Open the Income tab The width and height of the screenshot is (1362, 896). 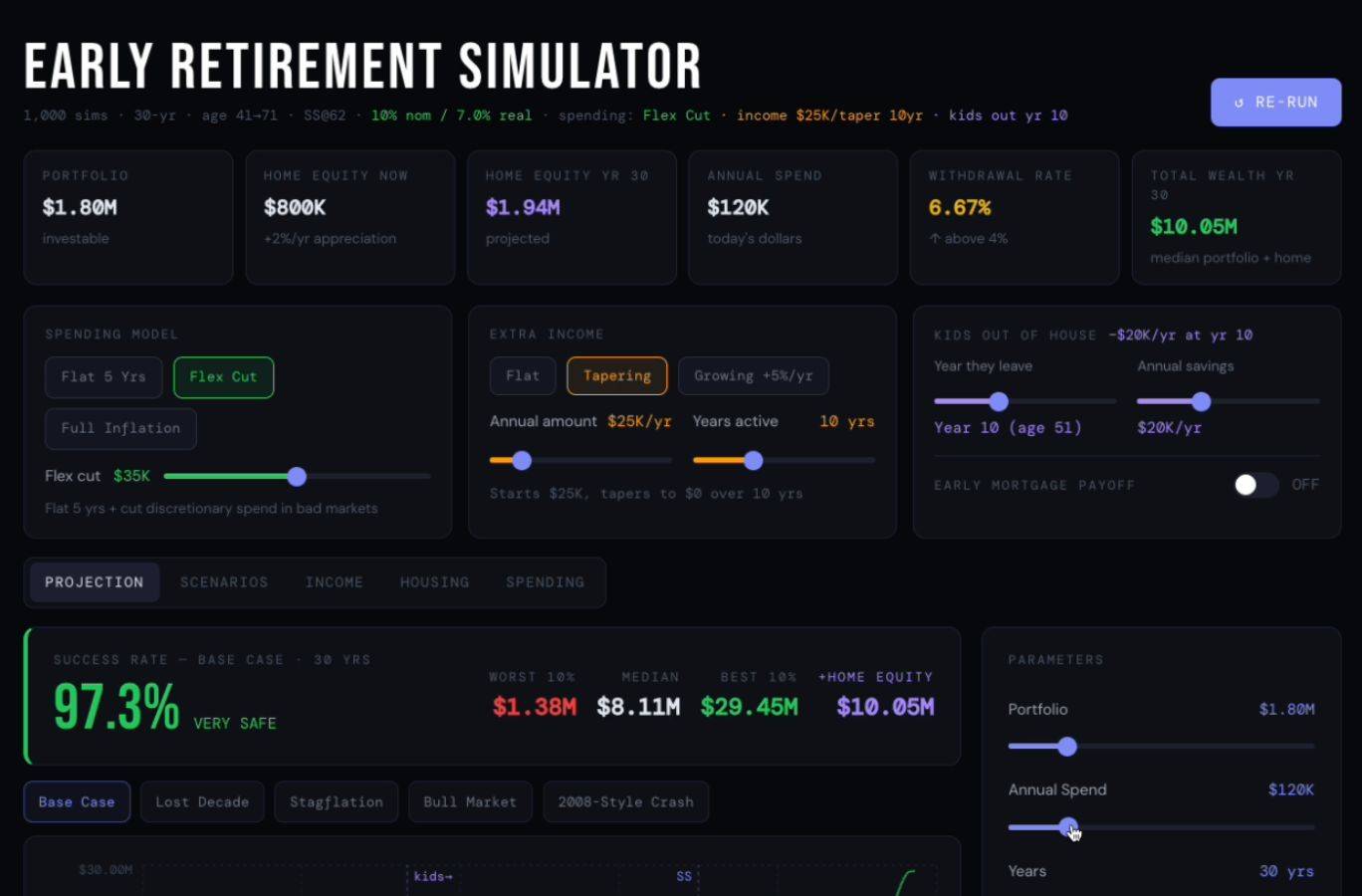click(x=335, y=582)
